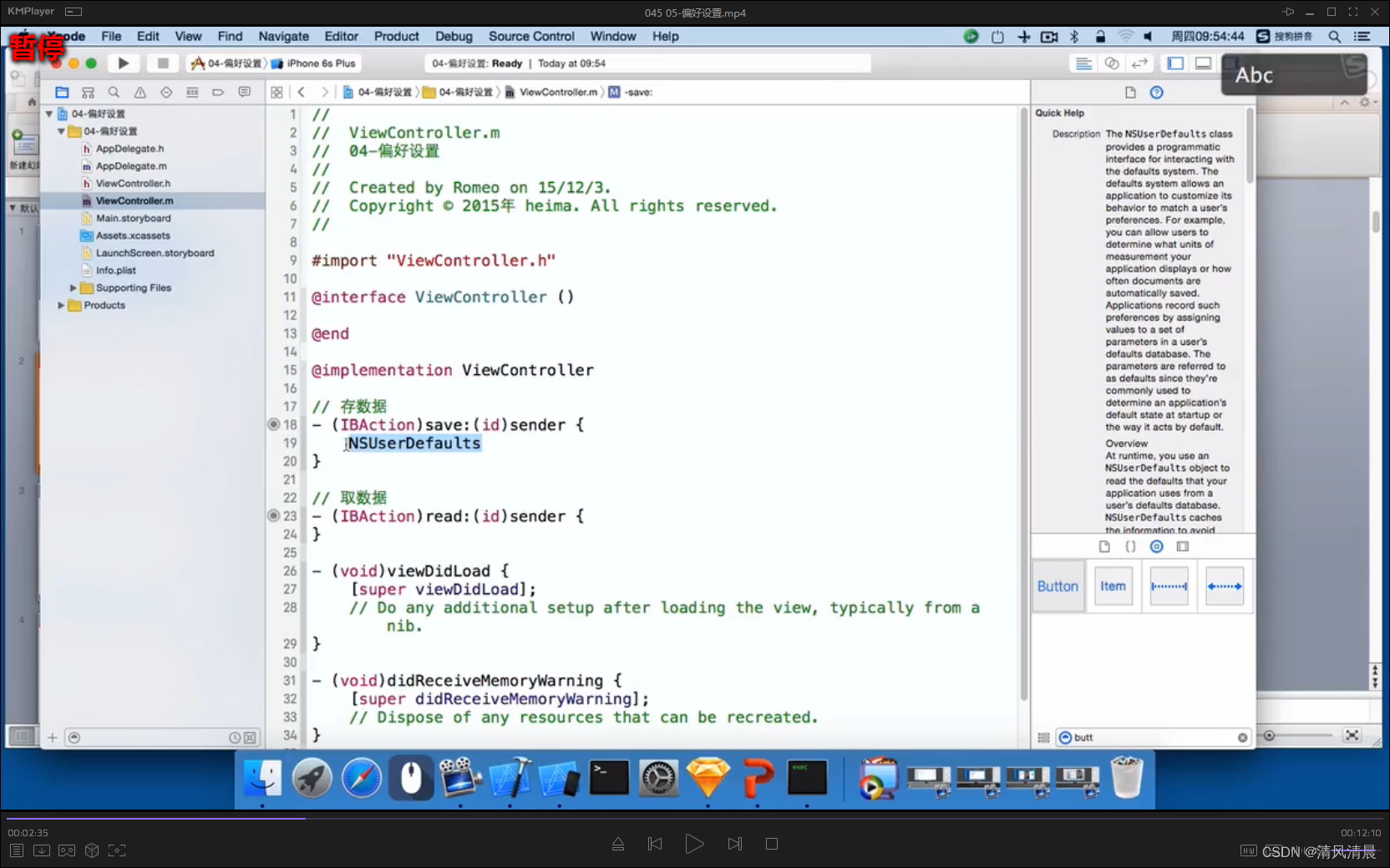Toggle breakpoint gutter at line 18
The height and width of the screenshot is (868, 1390).
273,424
